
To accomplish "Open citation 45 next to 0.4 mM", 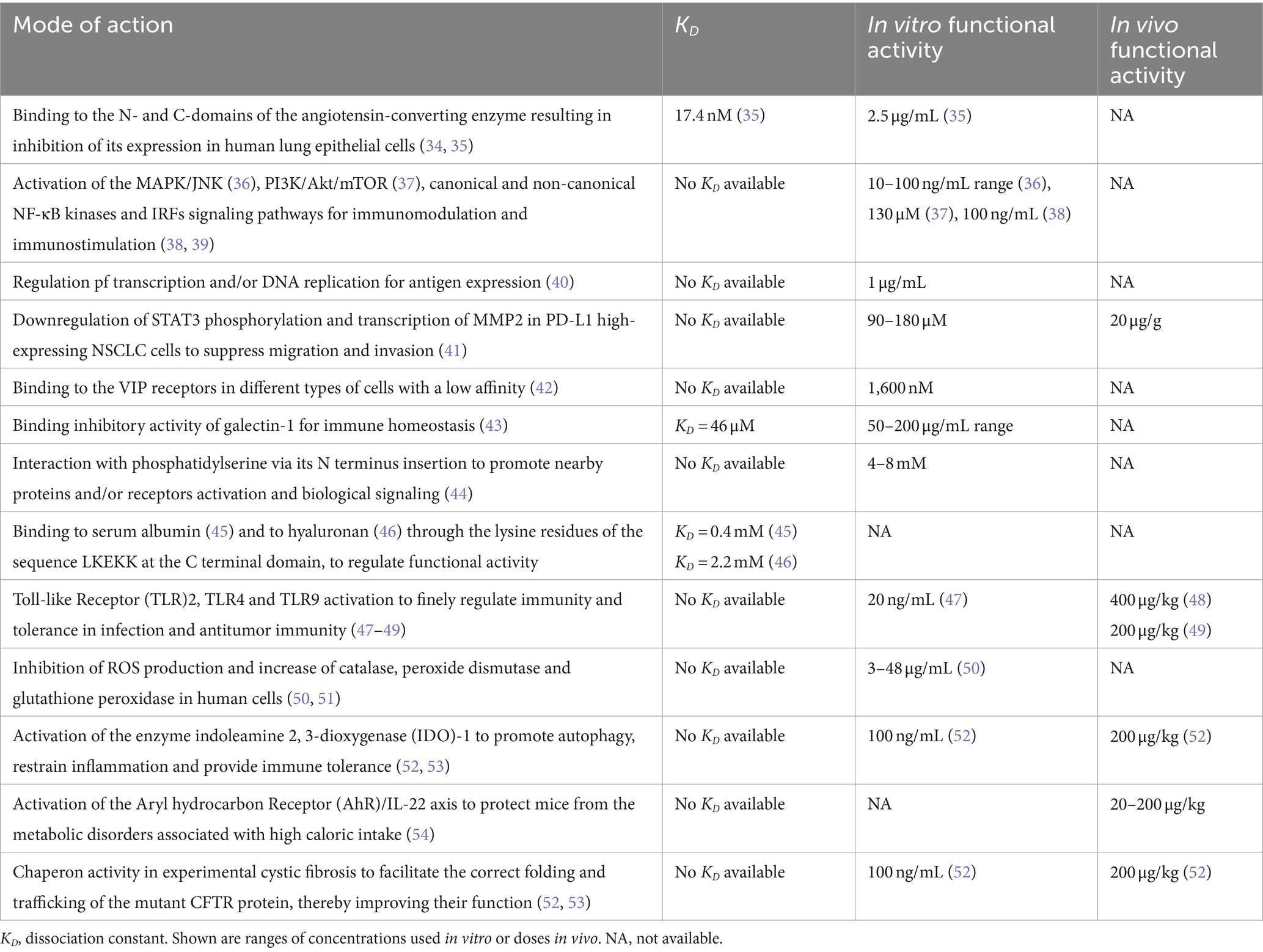I will (783, 532).
